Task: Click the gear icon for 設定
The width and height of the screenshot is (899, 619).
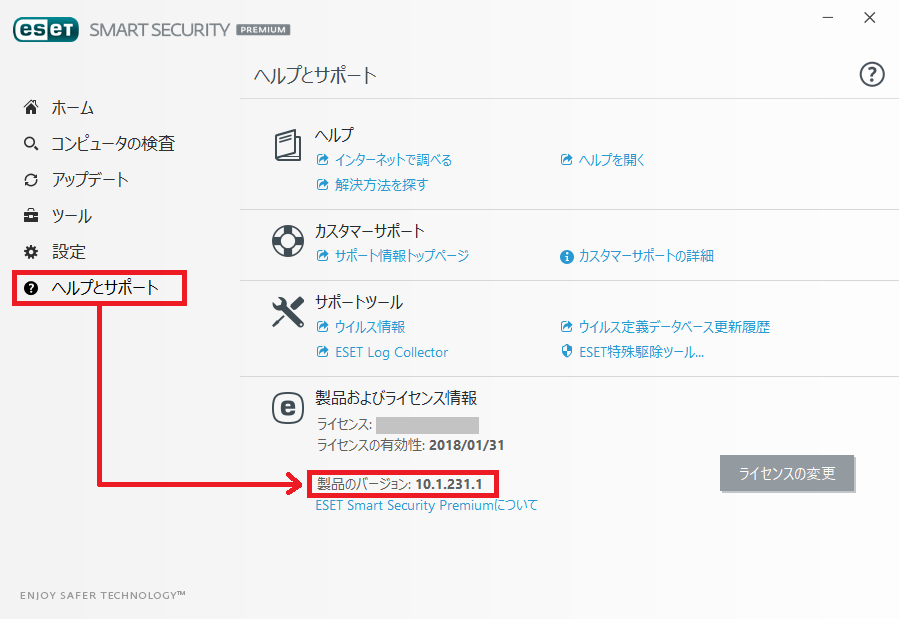Action: tap(31, 252)
